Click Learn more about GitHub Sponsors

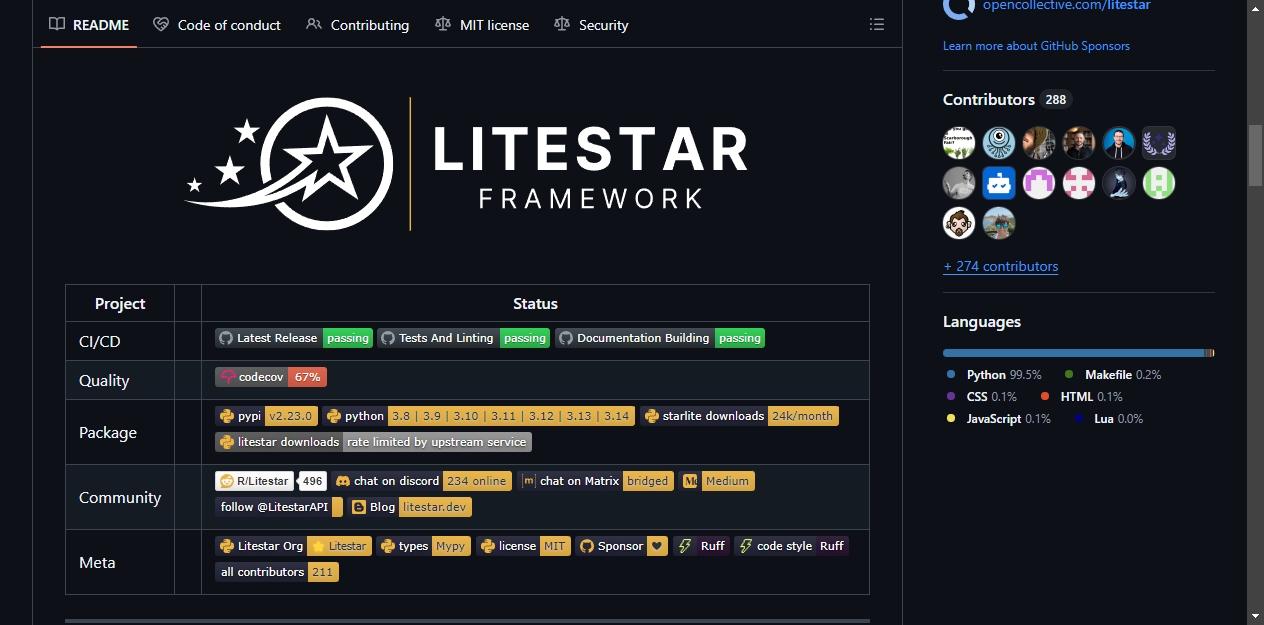click(x=1036, y=46)
